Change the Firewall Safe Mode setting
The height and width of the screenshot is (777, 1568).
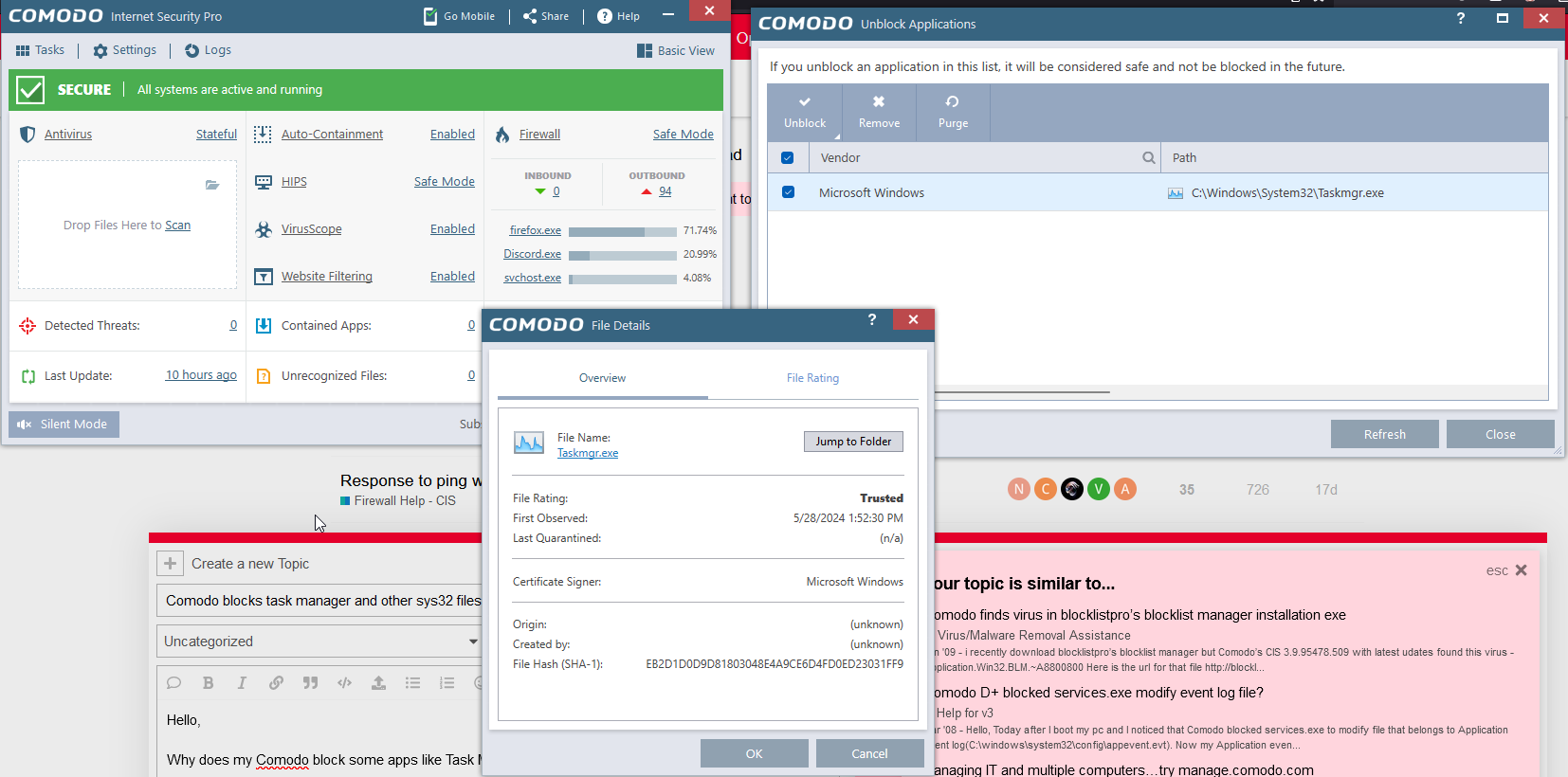tap(683, 135)
